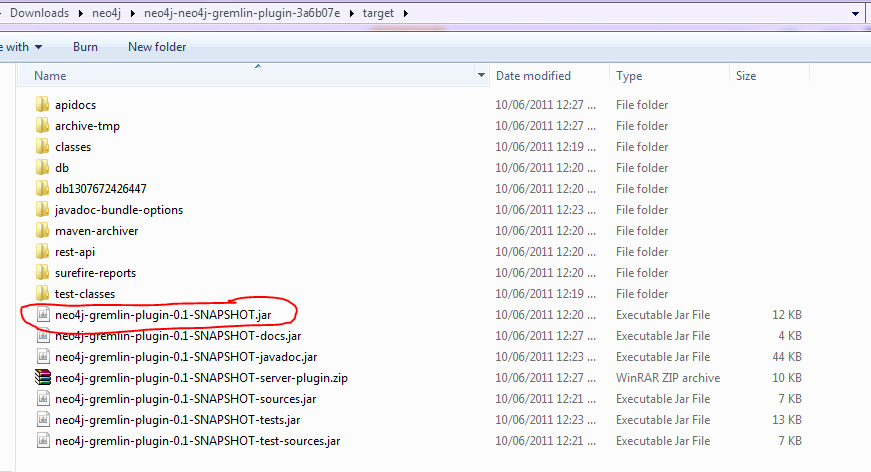Sort files by Date modified column
Screen dimensions: 871x472
(x=533, y=76)
